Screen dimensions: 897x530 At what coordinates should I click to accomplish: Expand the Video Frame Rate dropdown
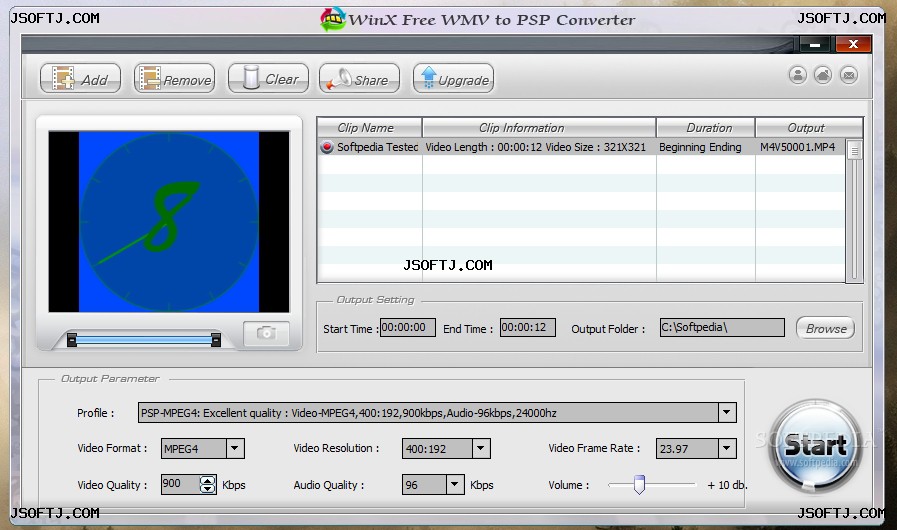[x=727, y=448]
